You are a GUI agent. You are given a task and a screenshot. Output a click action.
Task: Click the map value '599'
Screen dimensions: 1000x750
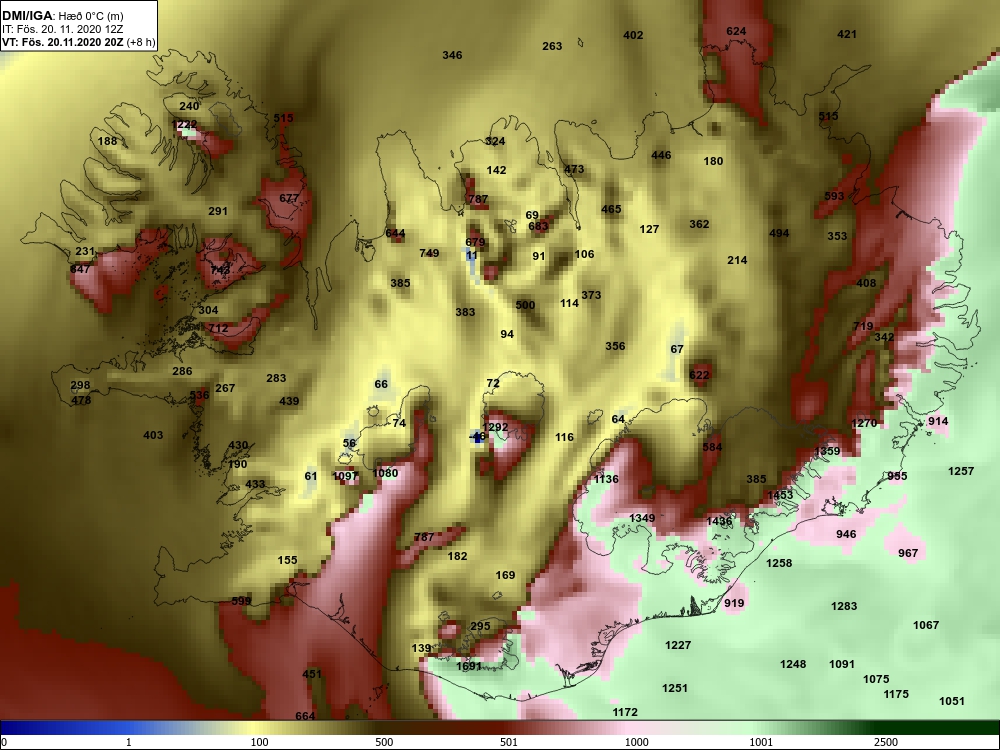[x=241, y=601]
